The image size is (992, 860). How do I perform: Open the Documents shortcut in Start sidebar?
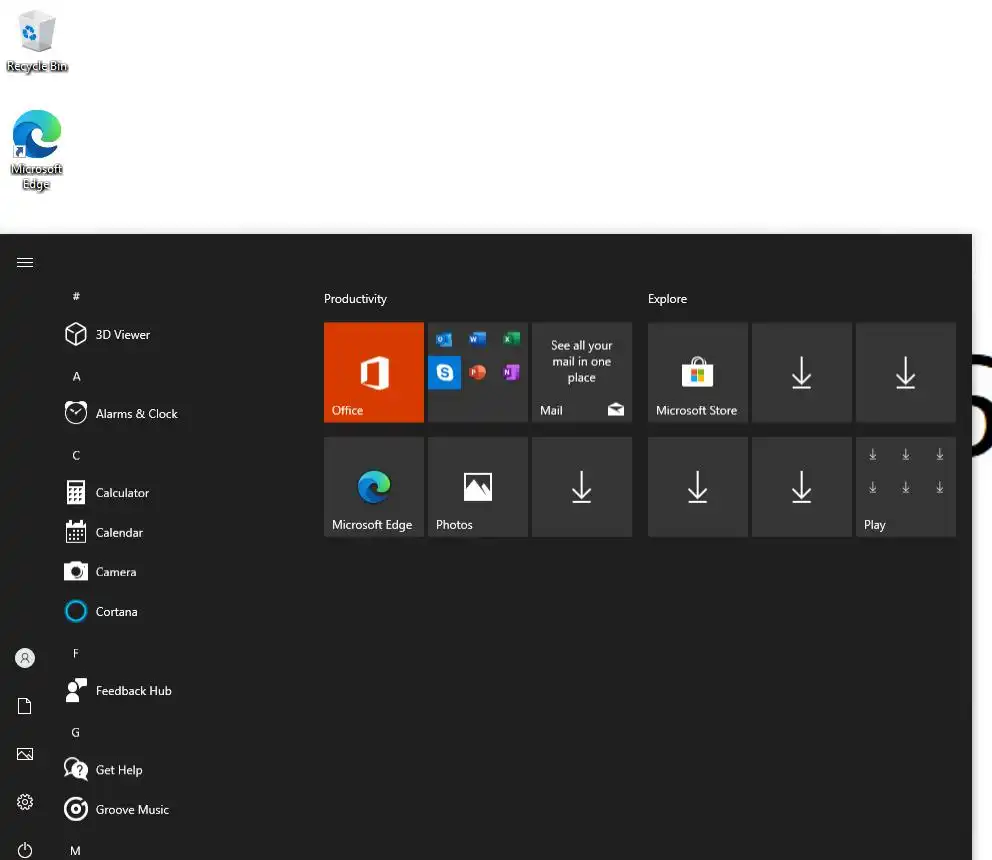tap(25, 706)
